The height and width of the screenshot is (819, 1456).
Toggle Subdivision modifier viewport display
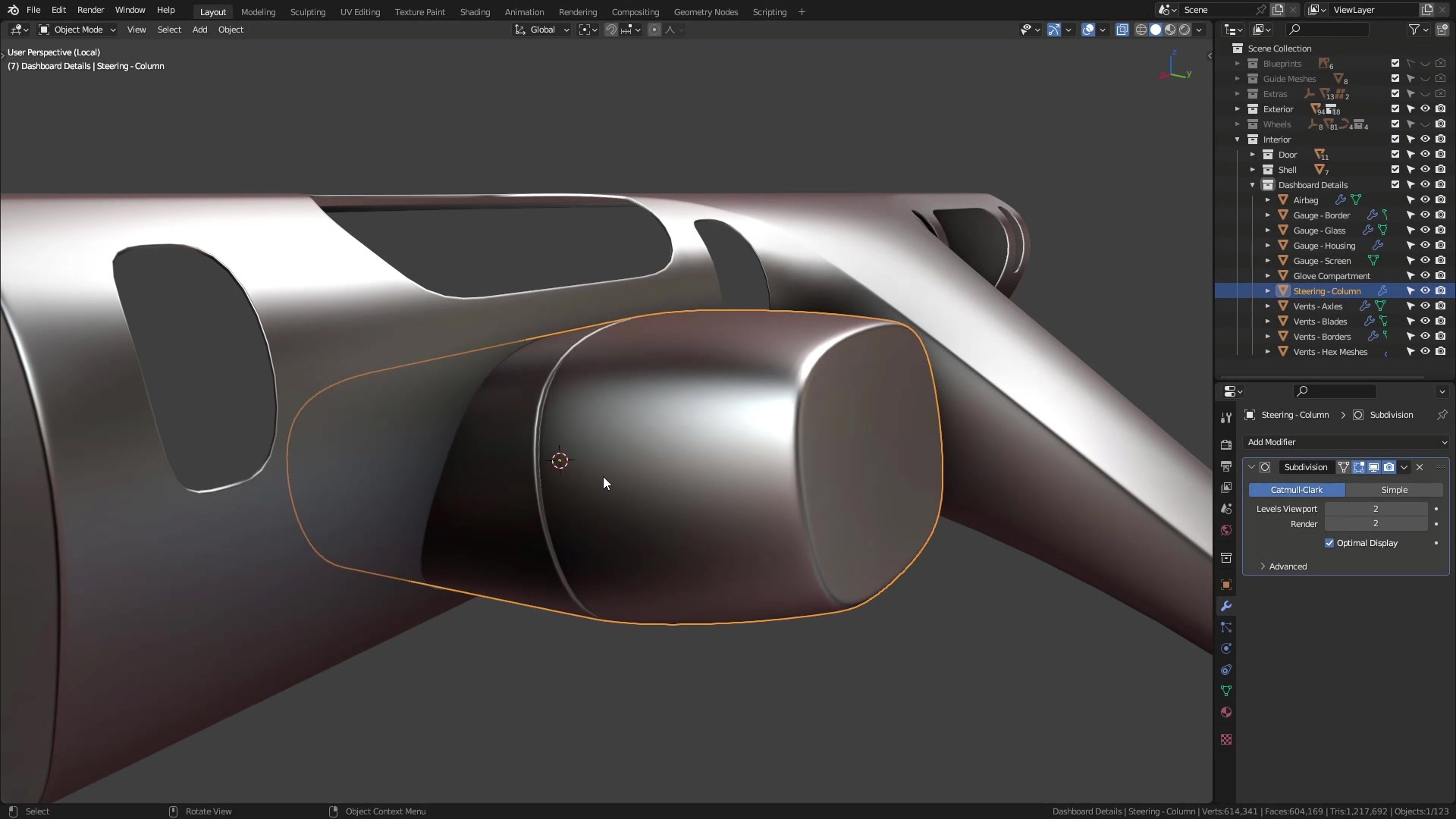[1374, 467]
